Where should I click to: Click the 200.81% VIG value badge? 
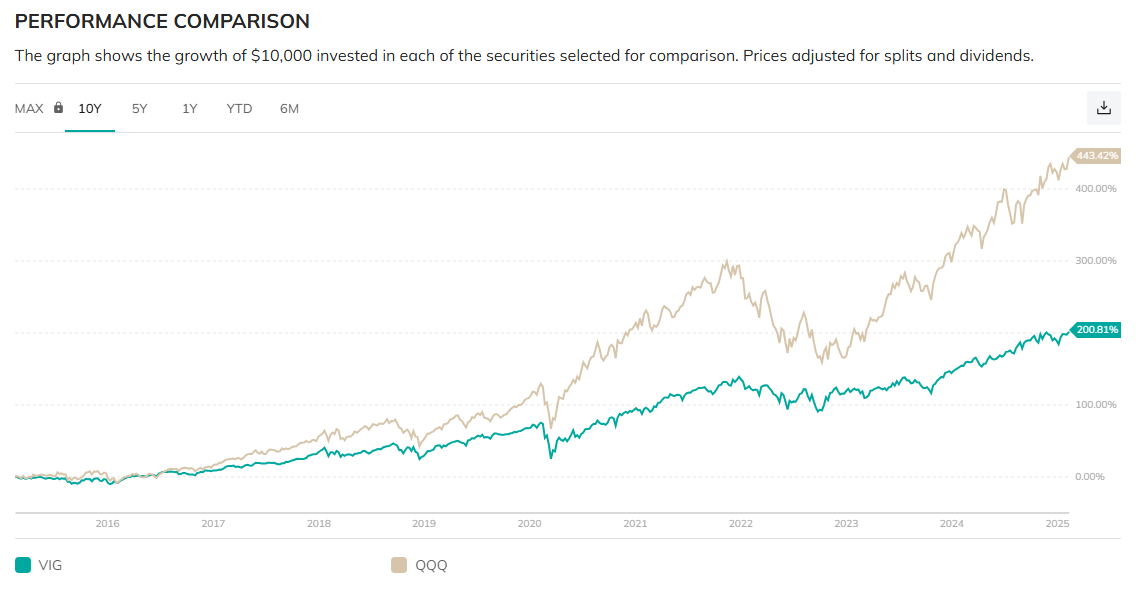pos(1097,329)
